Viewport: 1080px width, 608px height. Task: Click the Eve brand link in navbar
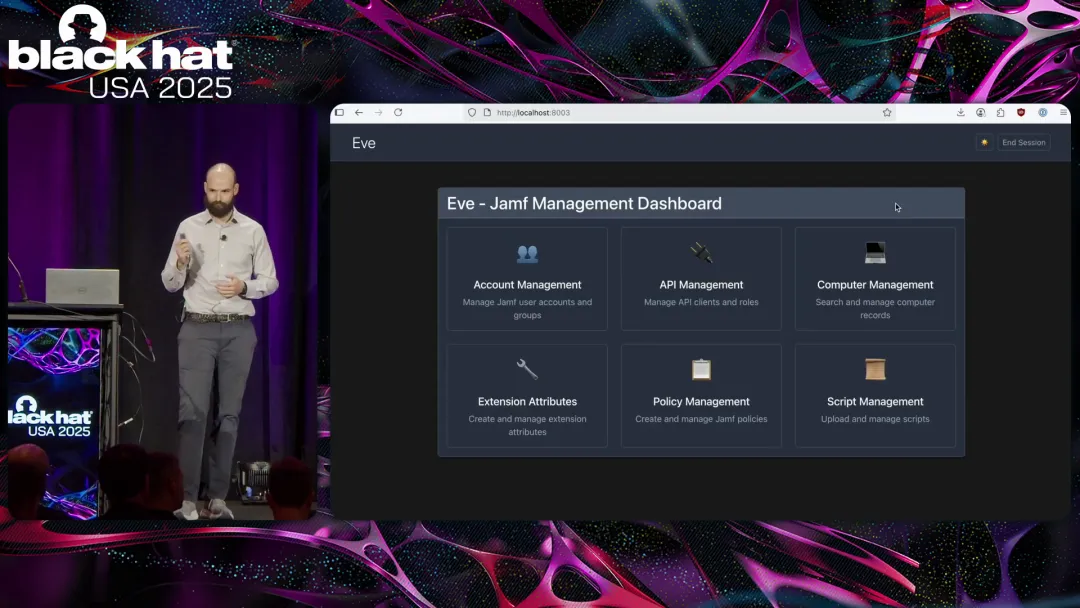[364, 143]
